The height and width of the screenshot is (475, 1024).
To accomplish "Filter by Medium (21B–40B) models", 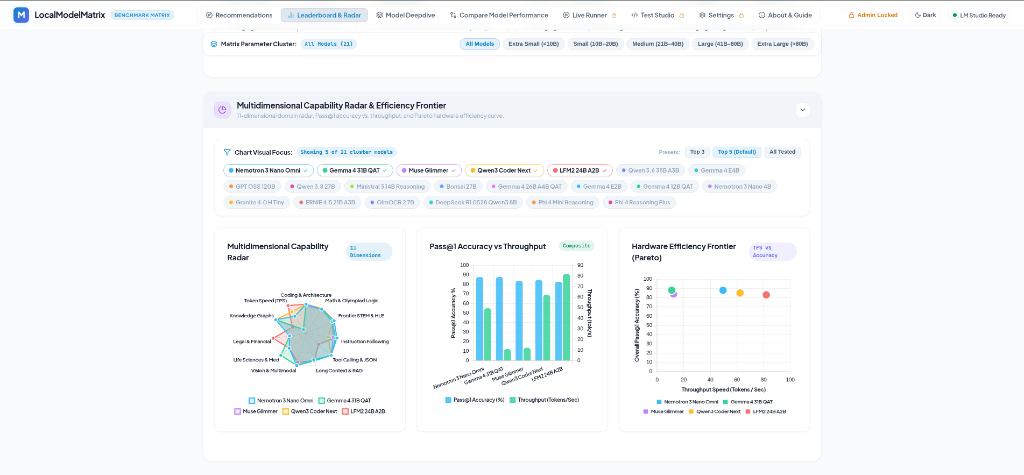I will point(658,44).
